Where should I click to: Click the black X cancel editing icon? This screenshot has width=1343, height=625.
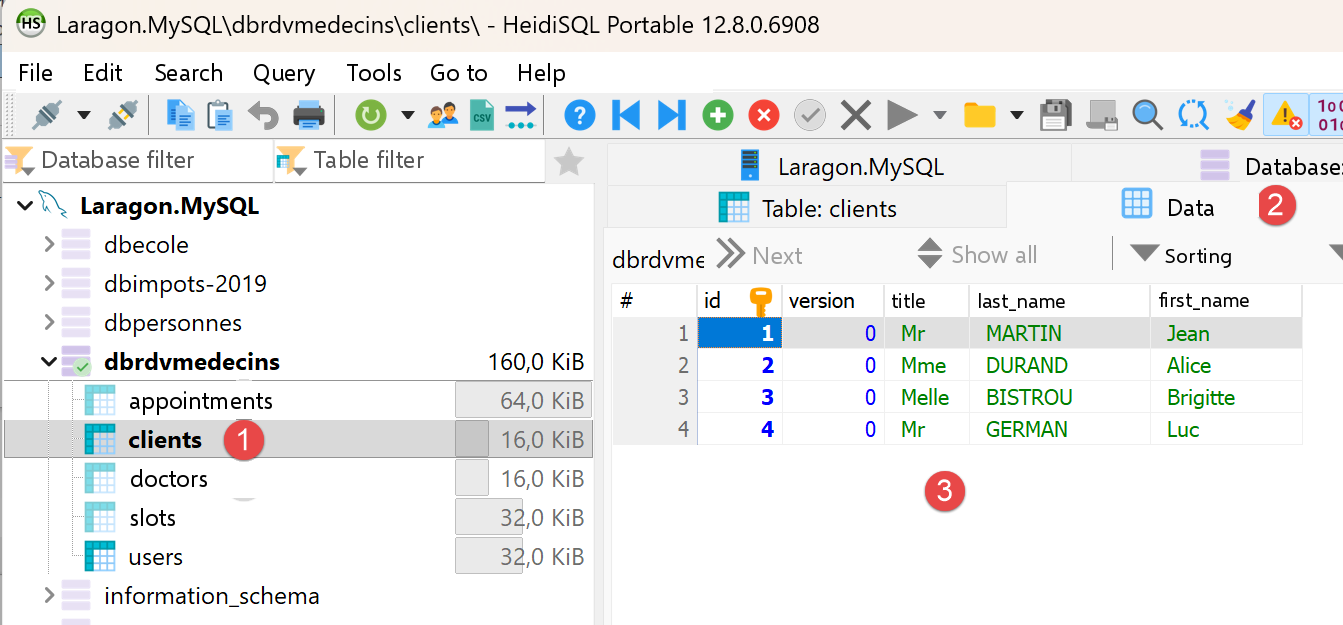coord(856,115)
